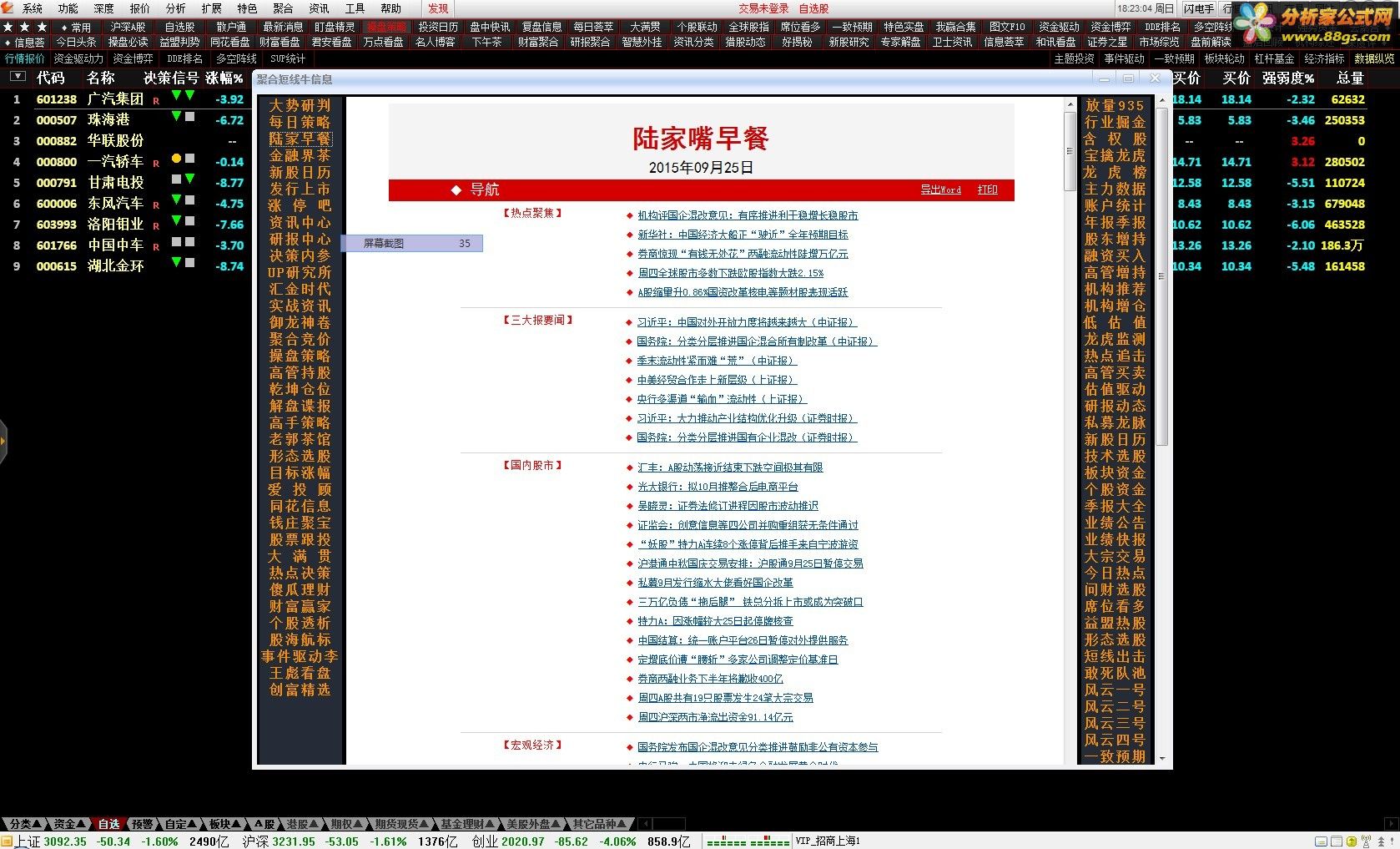Open the column selector dropdown beside 代码 header
Screen dimensions: 1400x849
18,77
